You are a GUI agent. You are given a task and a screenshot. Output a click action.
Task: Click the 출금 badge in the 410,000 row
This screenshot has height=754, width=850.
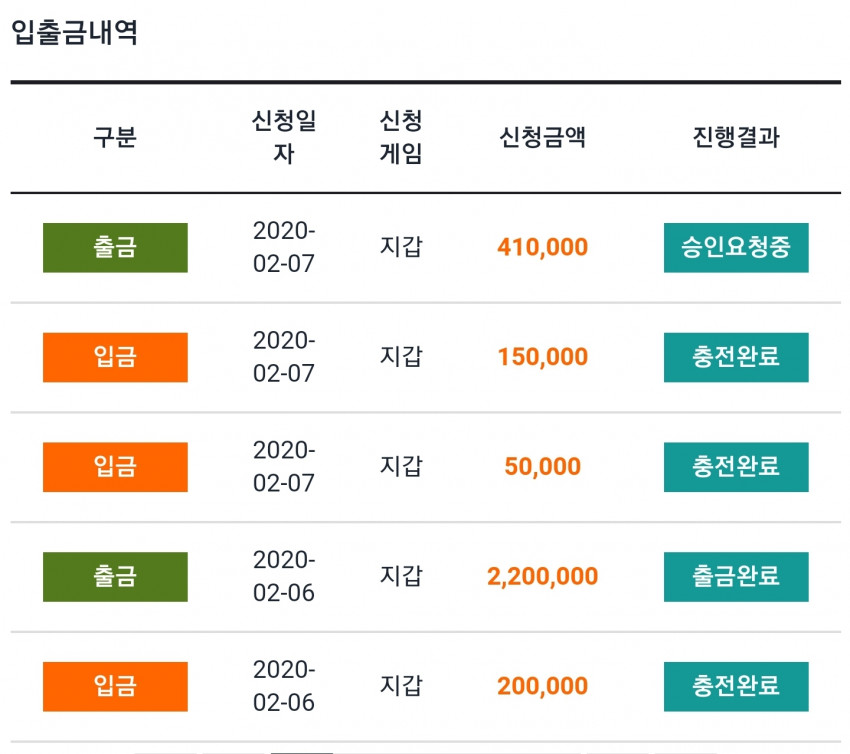click(115, 248)
